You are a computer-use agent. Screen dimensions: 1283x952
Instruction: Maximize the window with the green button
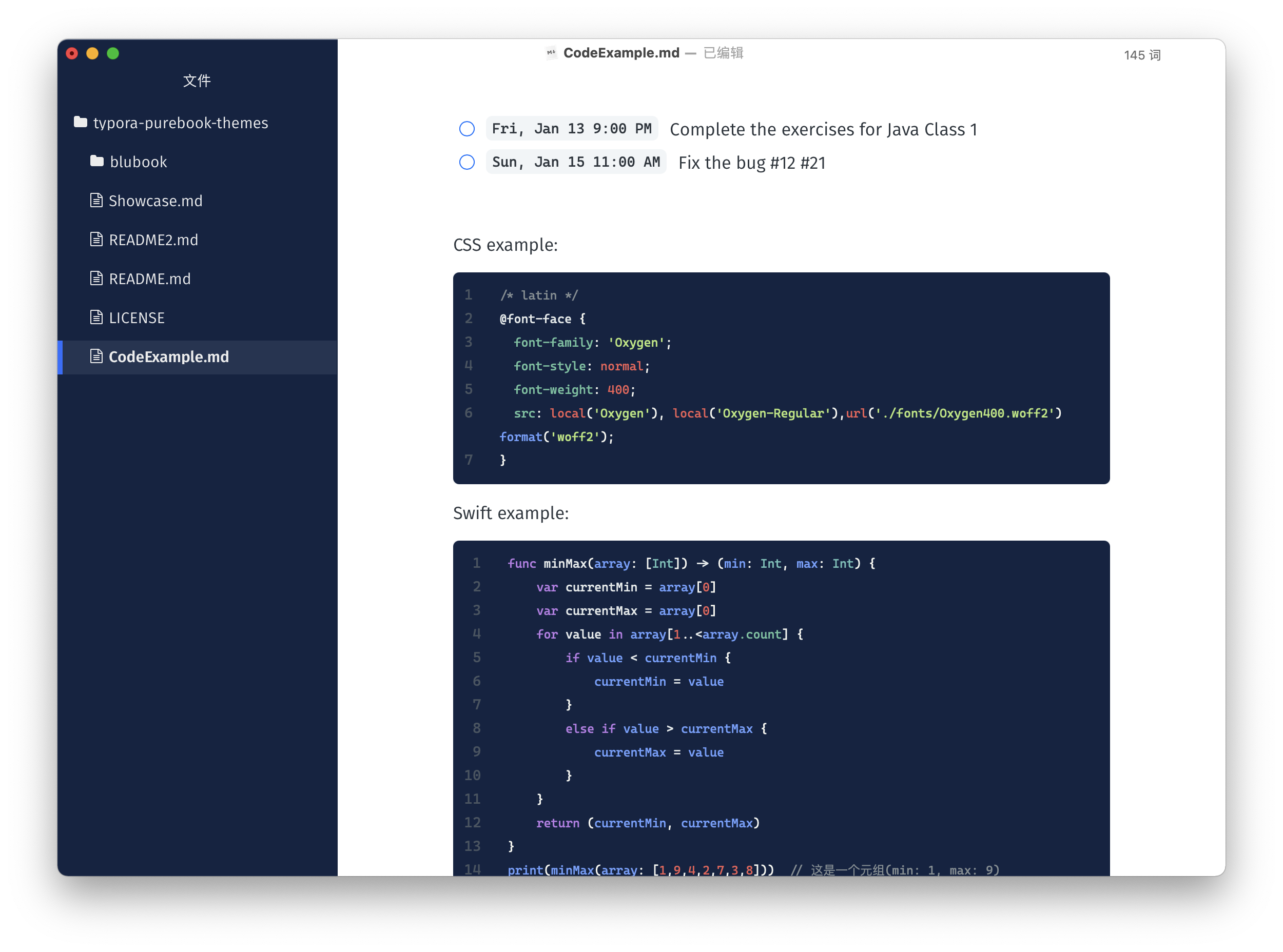point(113,53)
